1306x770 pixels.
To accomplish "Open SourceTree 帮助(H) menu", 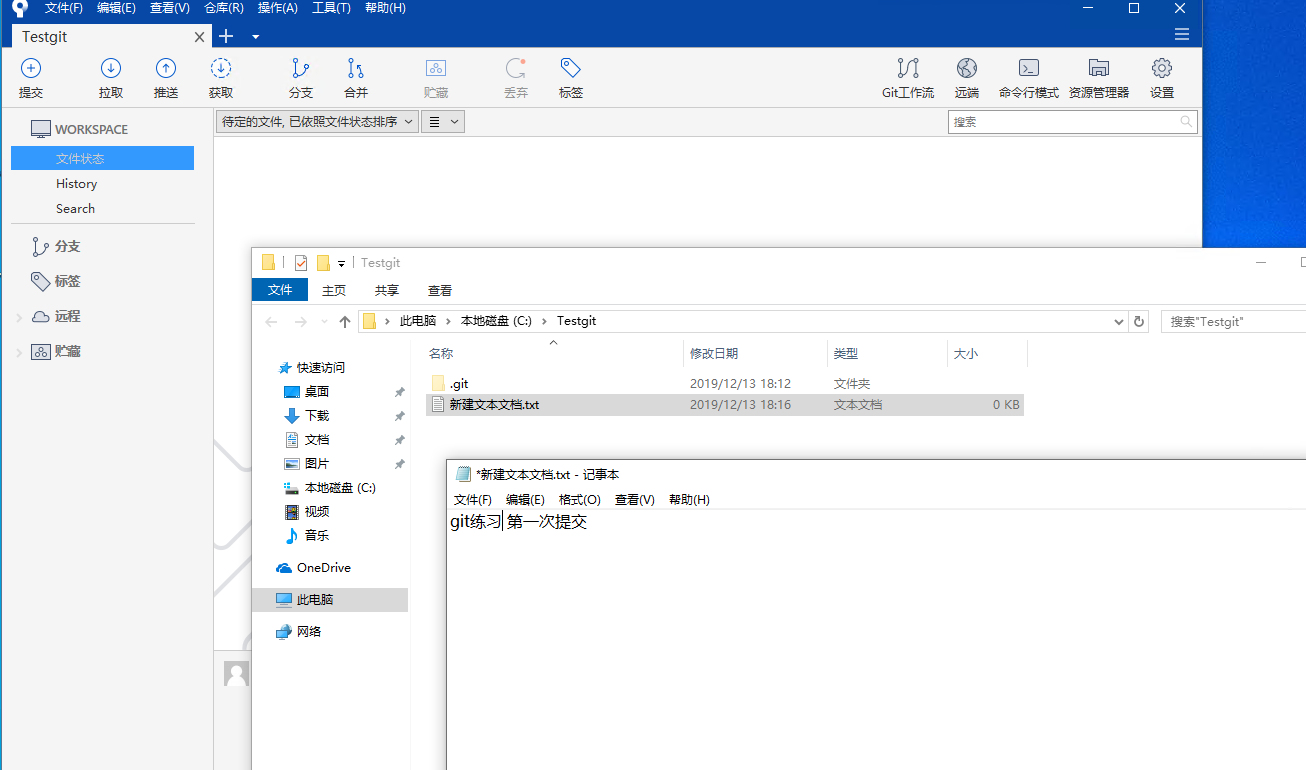I will click(385, 8).
